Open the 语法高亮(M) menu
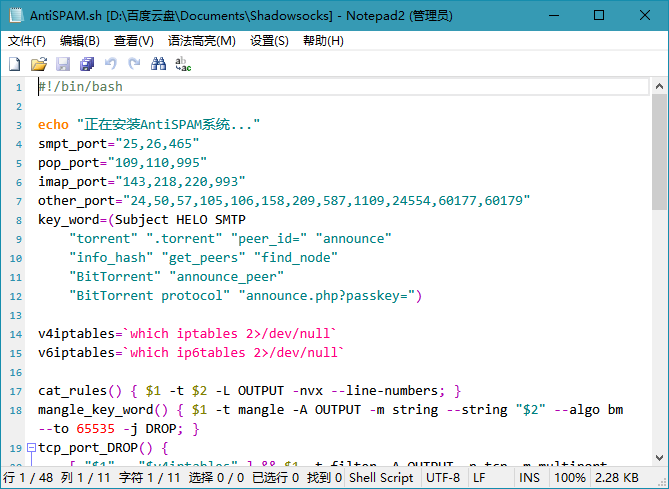669x489 pixels. pos(201,41)
